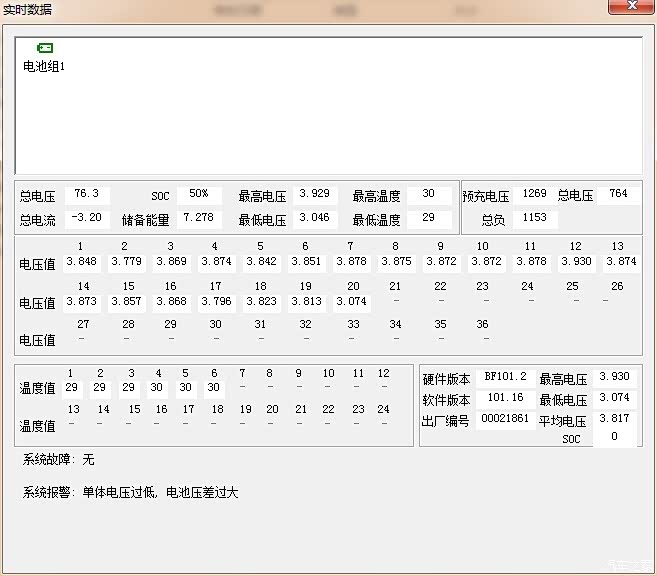657x576 pixels.
Task: Select the SOC field showing 50%
Action: tap(199, 194)
